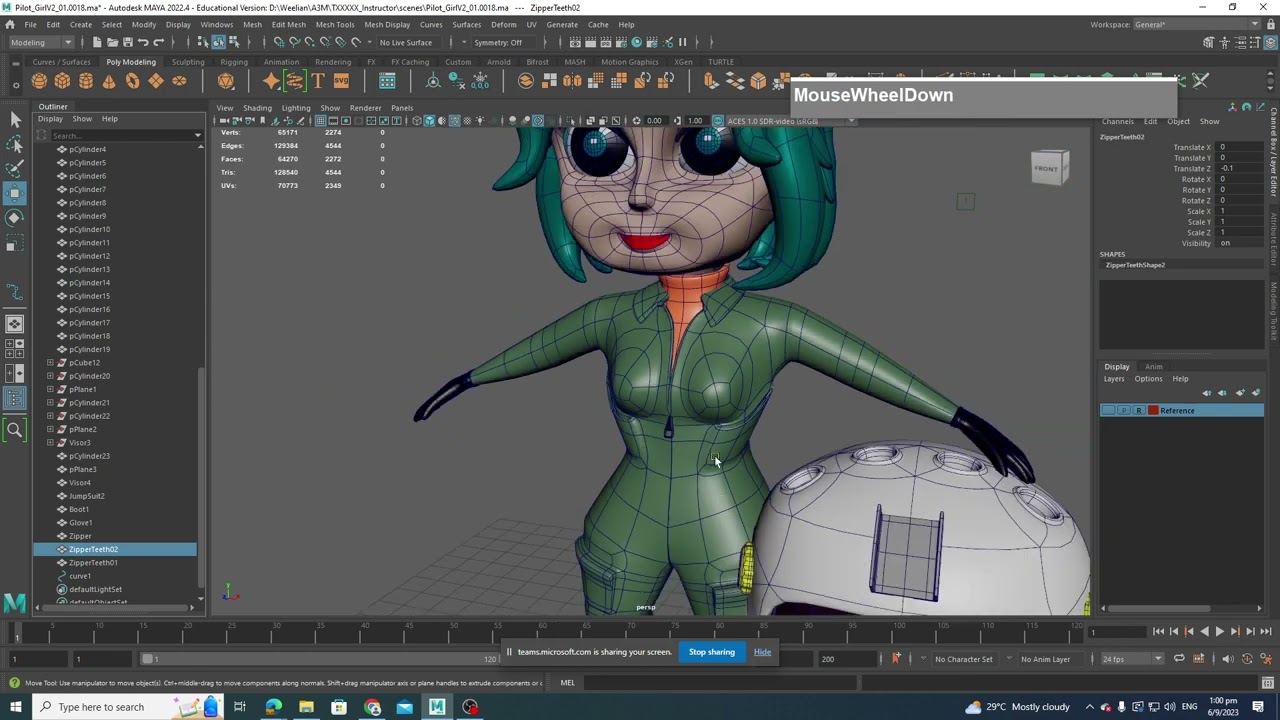
Task: Activate the Rotate tool in toolbox
Action: point(15,218)
